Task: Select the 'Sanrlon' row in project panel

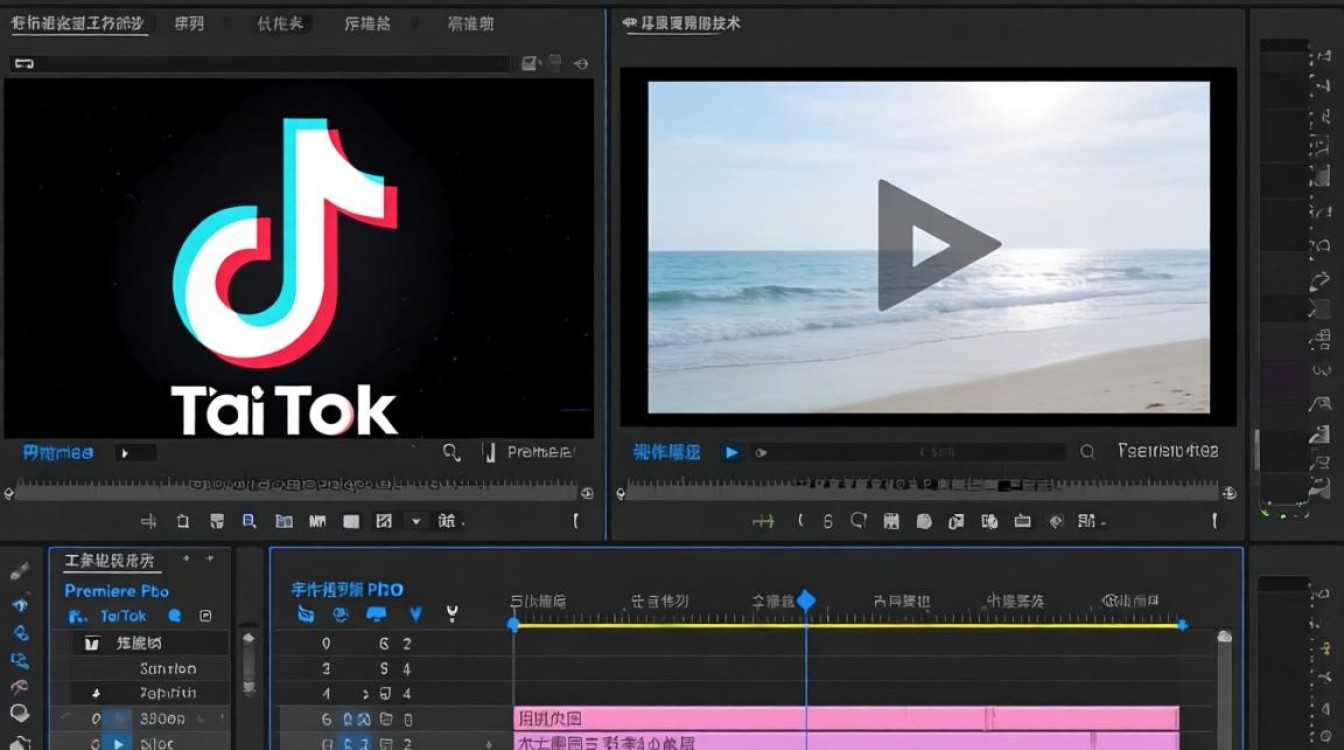Action: [168, 668]
